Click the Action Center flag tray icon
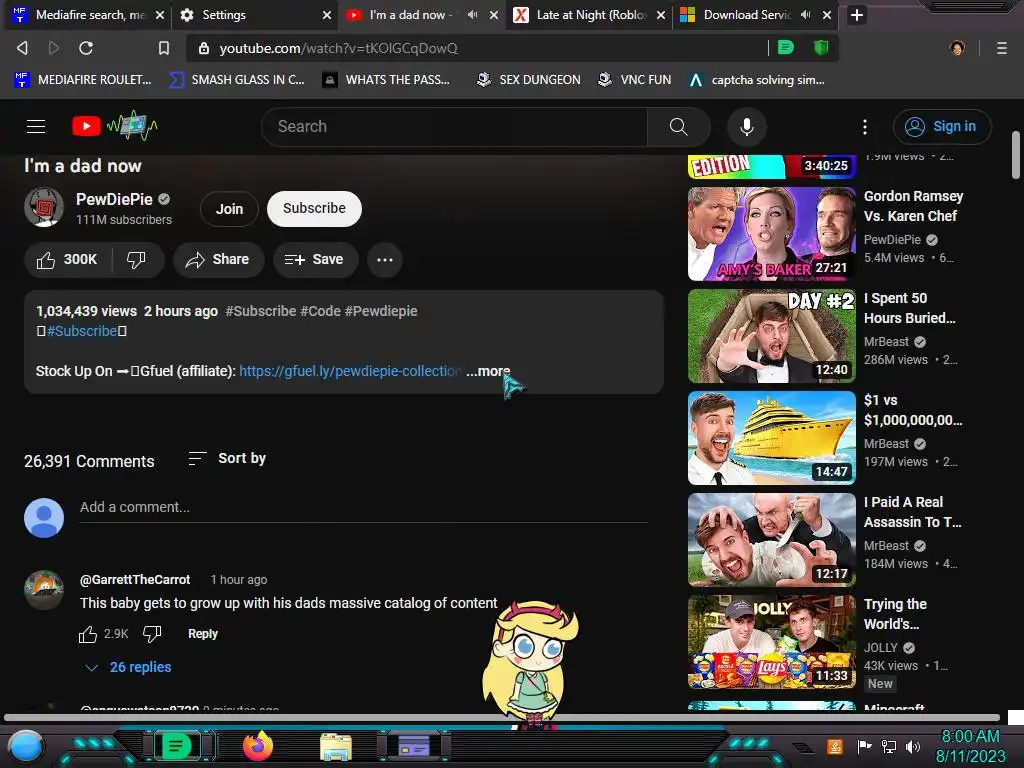The image size is (1024, 768). click(x=864, y=746)
